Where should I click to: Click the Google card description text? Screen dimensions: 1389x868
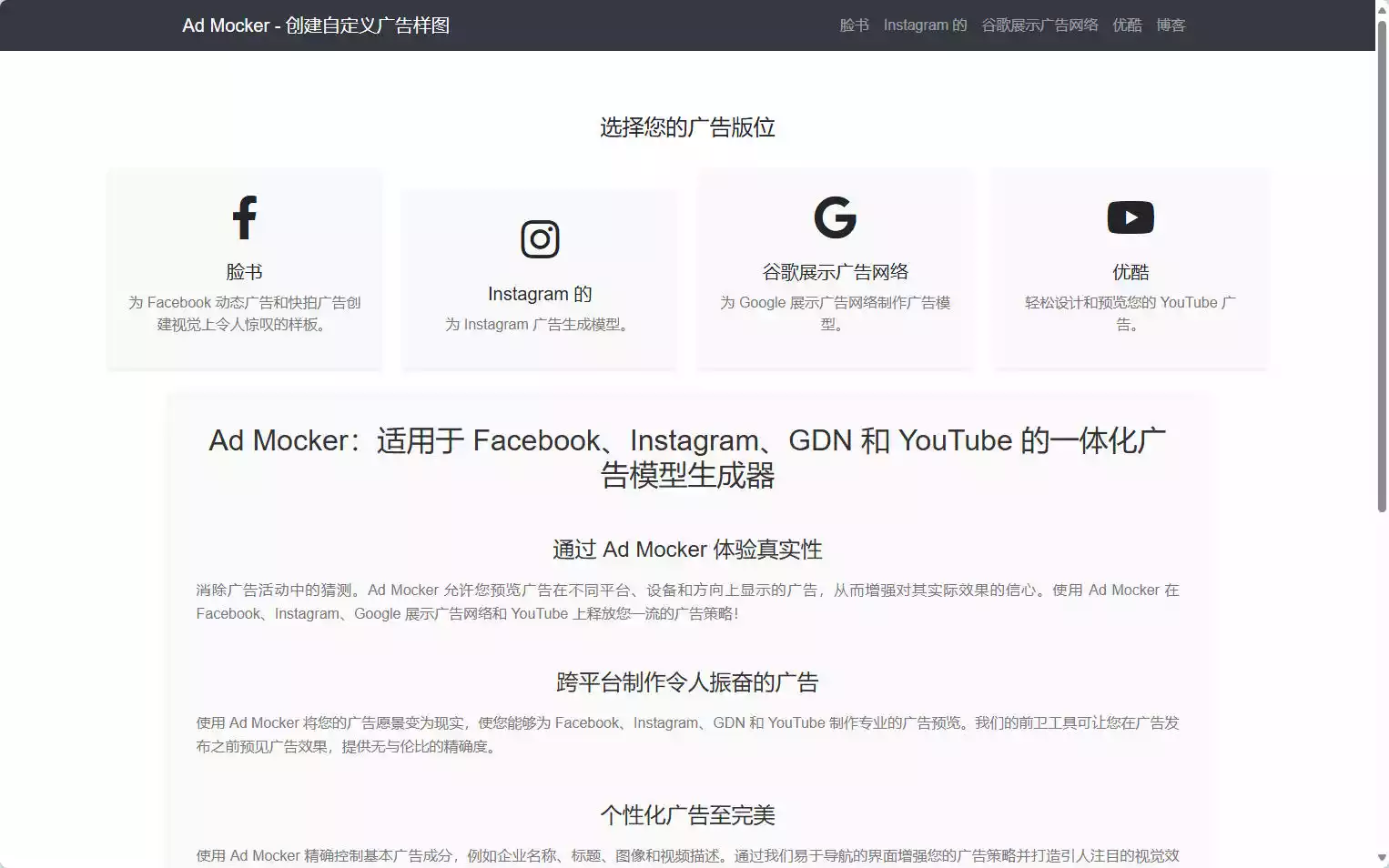[x=835, y=313]
